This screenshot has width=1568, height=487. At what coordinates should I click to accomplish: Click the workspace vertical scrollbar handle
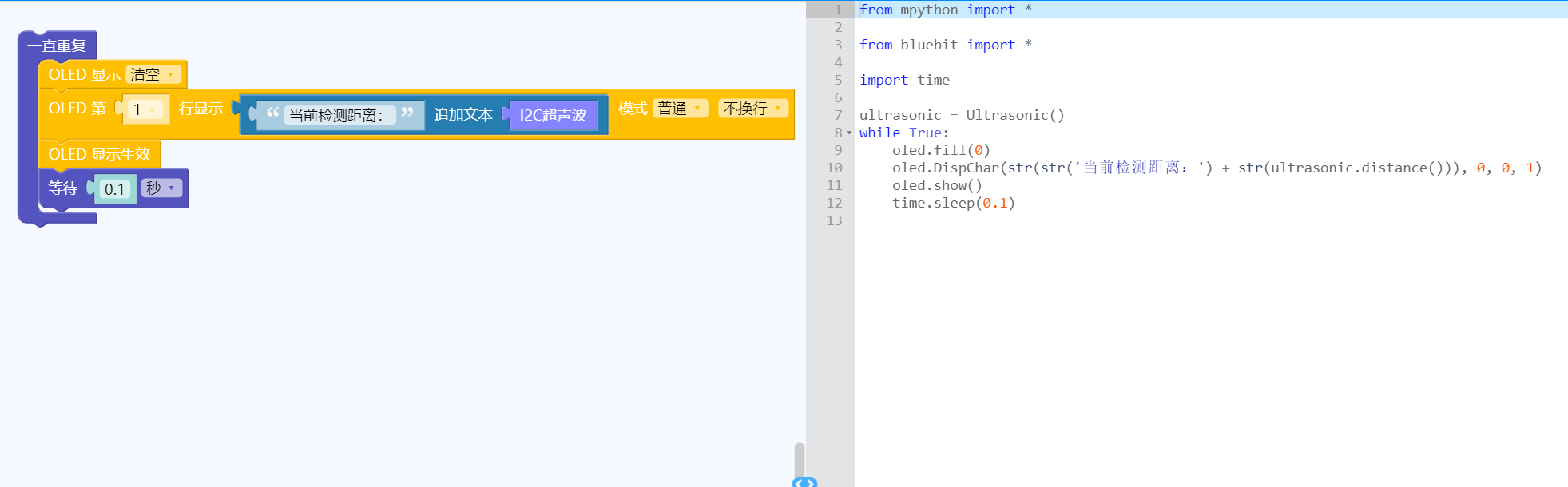tap(800, 459)
